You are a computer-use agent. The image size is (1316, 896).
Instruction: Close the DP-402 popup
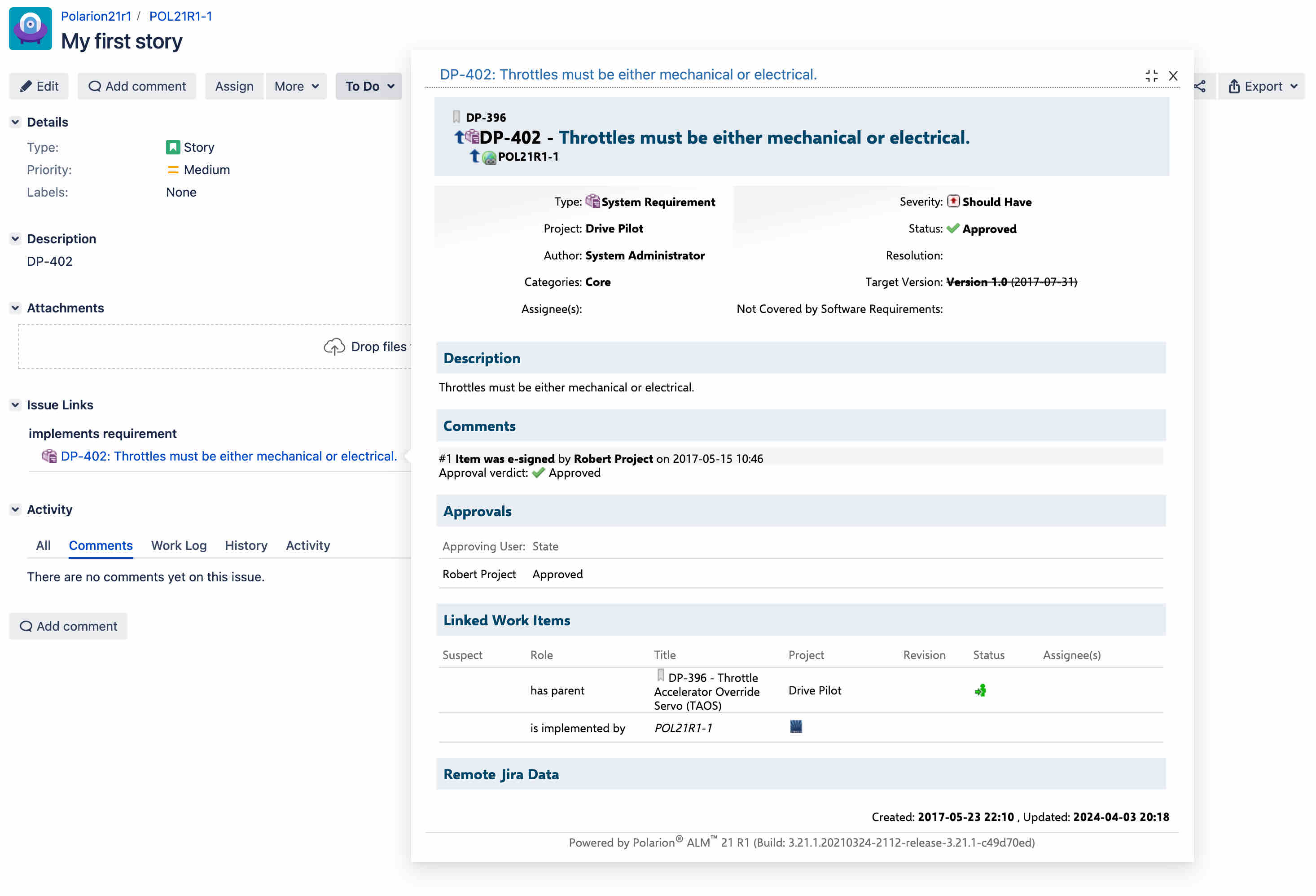[1173, 76]
